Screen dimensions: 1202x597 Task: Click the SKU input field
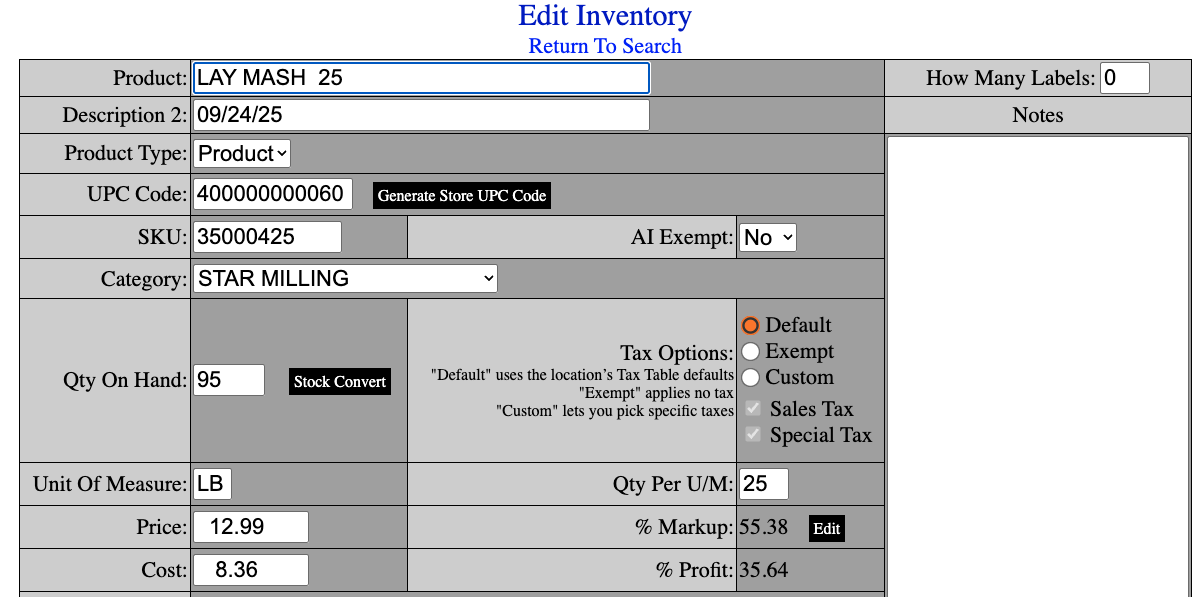click(x=267, y=236)
